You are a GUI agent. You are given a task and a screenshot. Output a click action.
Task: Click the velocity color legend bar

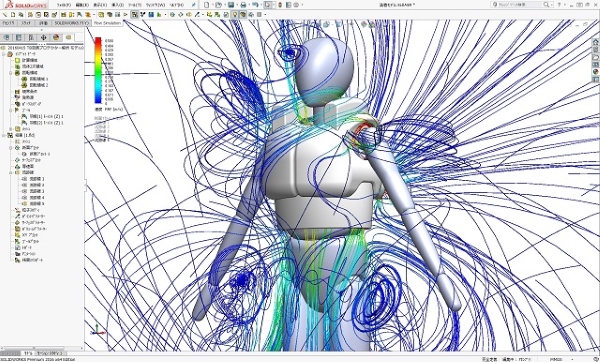point(98,70)
